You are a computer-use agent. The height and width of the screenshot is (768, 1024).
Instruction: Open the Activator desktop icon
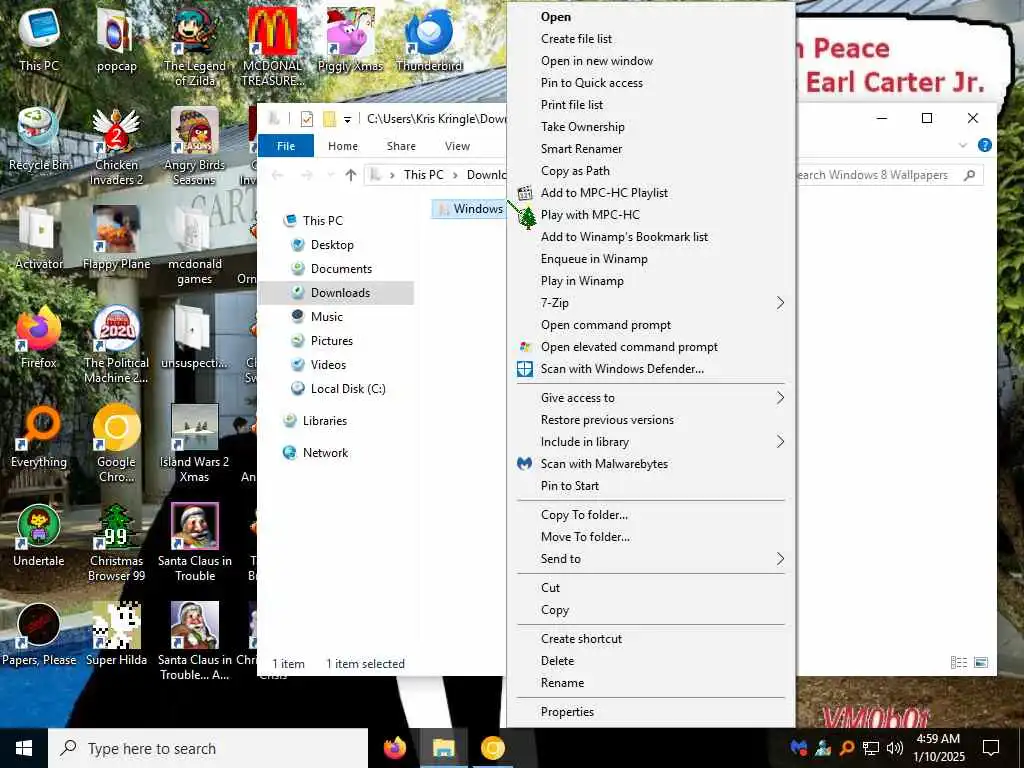pos(39,238)
